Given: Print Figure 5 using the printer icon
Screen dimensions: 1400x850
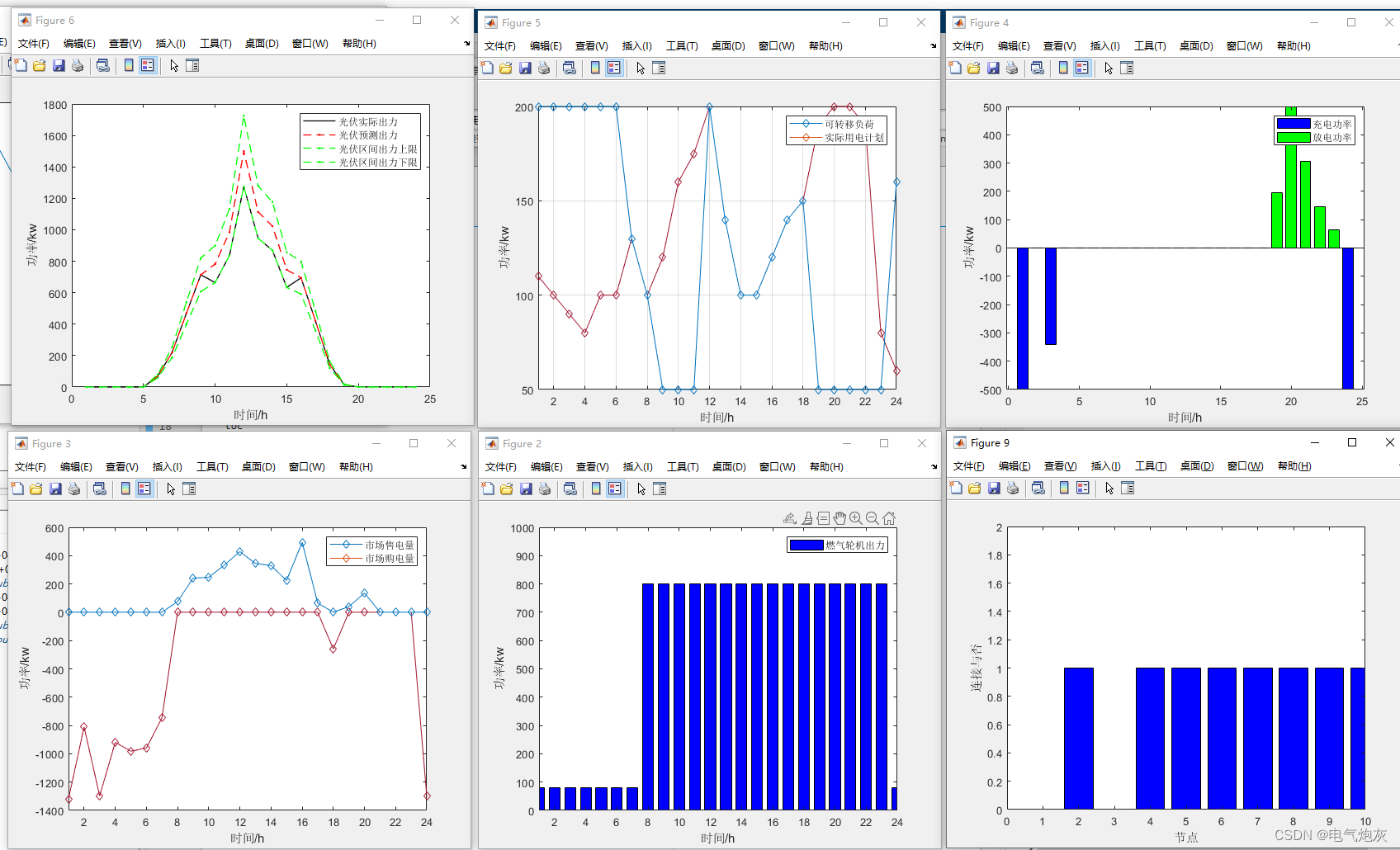Looking at the screenshot, I should (544, 68).
